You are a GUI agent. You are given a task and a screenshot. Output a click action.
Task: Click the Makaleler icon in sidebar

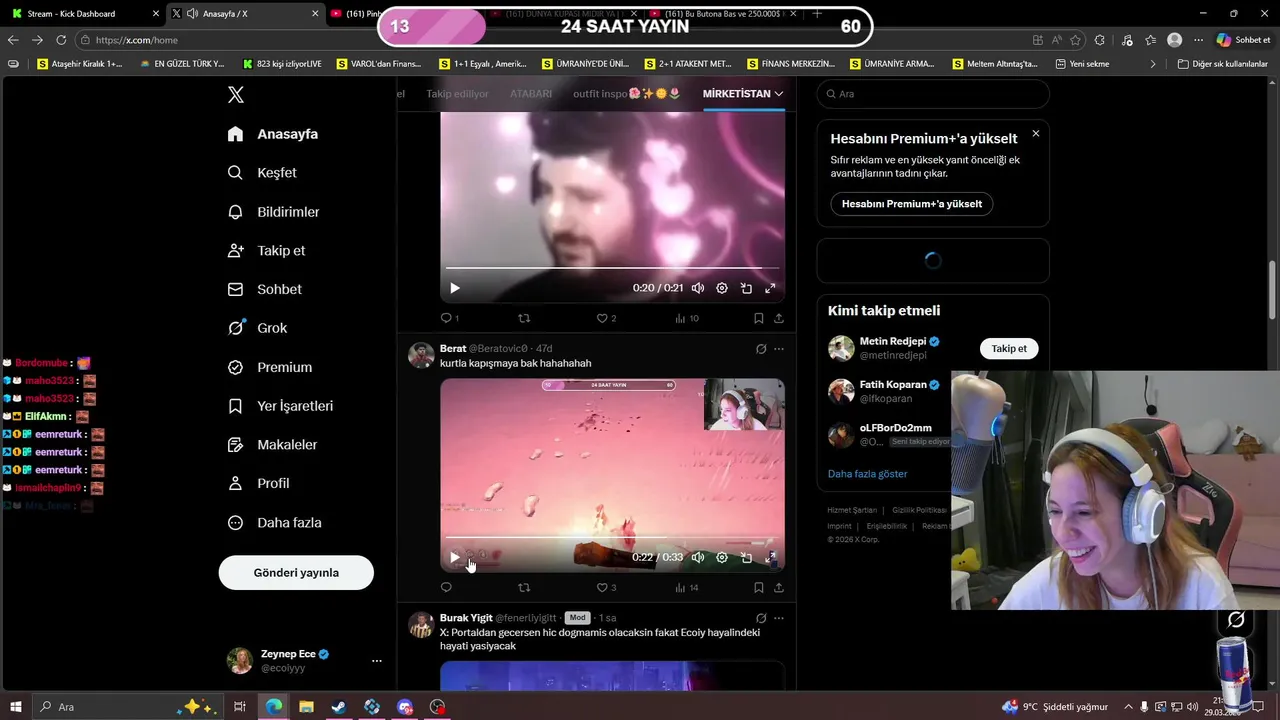236,445
